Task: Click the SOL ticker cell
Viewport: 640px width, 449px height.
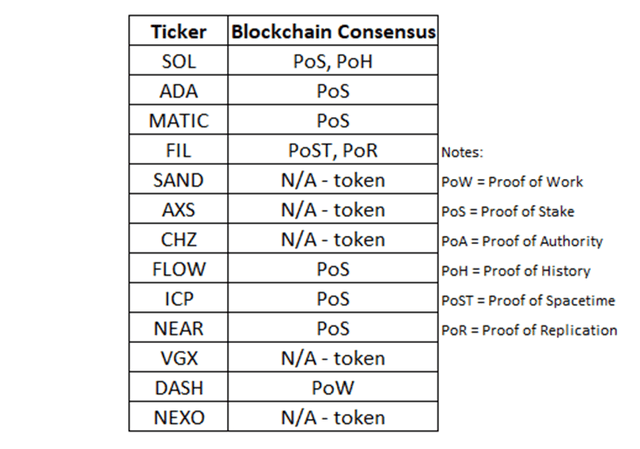Action: pos(178,60)
